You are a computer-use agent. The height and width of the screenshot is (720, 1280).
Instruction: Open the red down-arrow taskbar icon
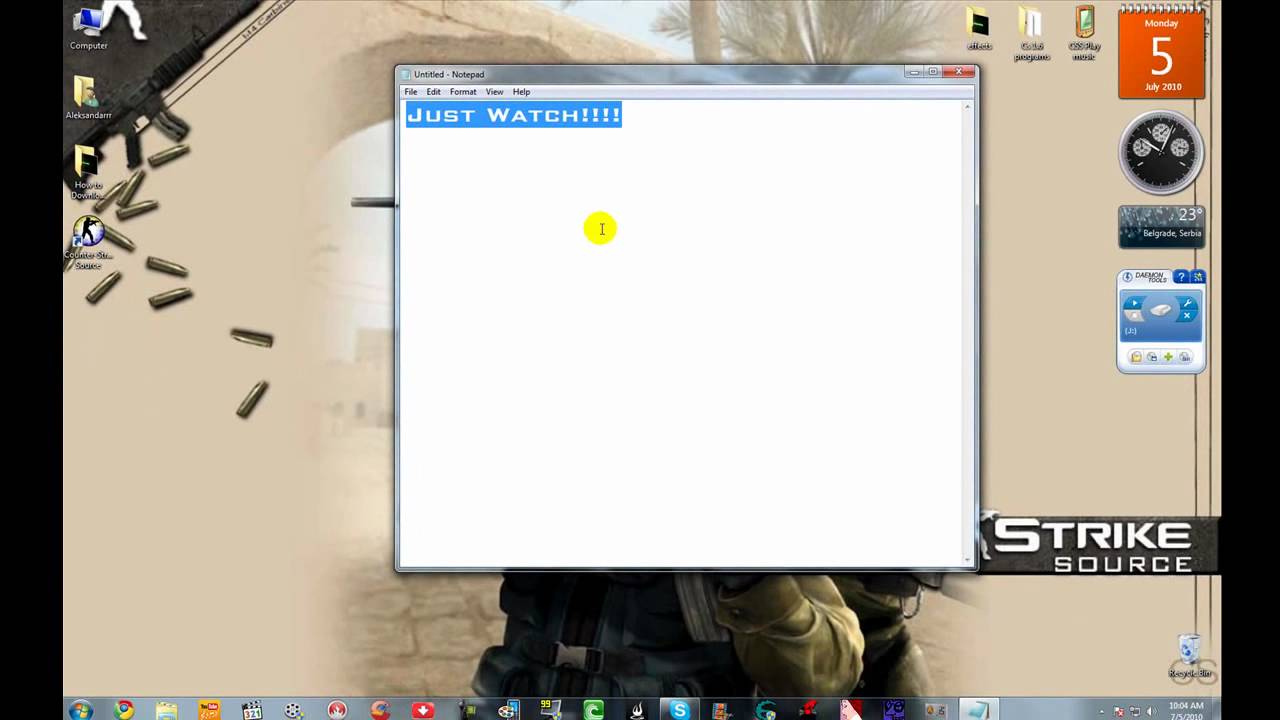click(423, 710)
